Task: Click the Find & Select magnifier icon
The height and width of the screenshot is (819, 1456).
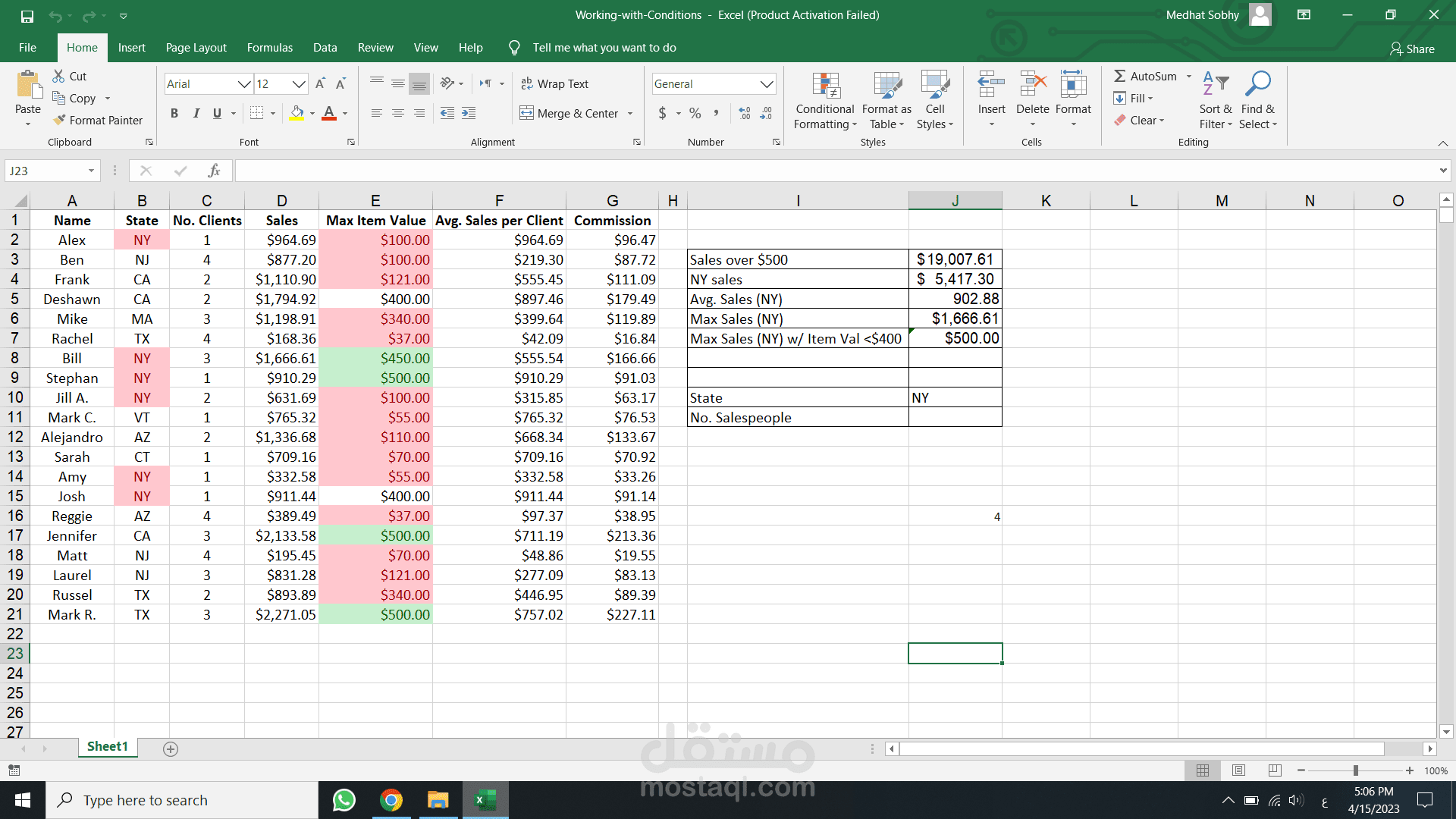Action: (x=1257, y=85)
